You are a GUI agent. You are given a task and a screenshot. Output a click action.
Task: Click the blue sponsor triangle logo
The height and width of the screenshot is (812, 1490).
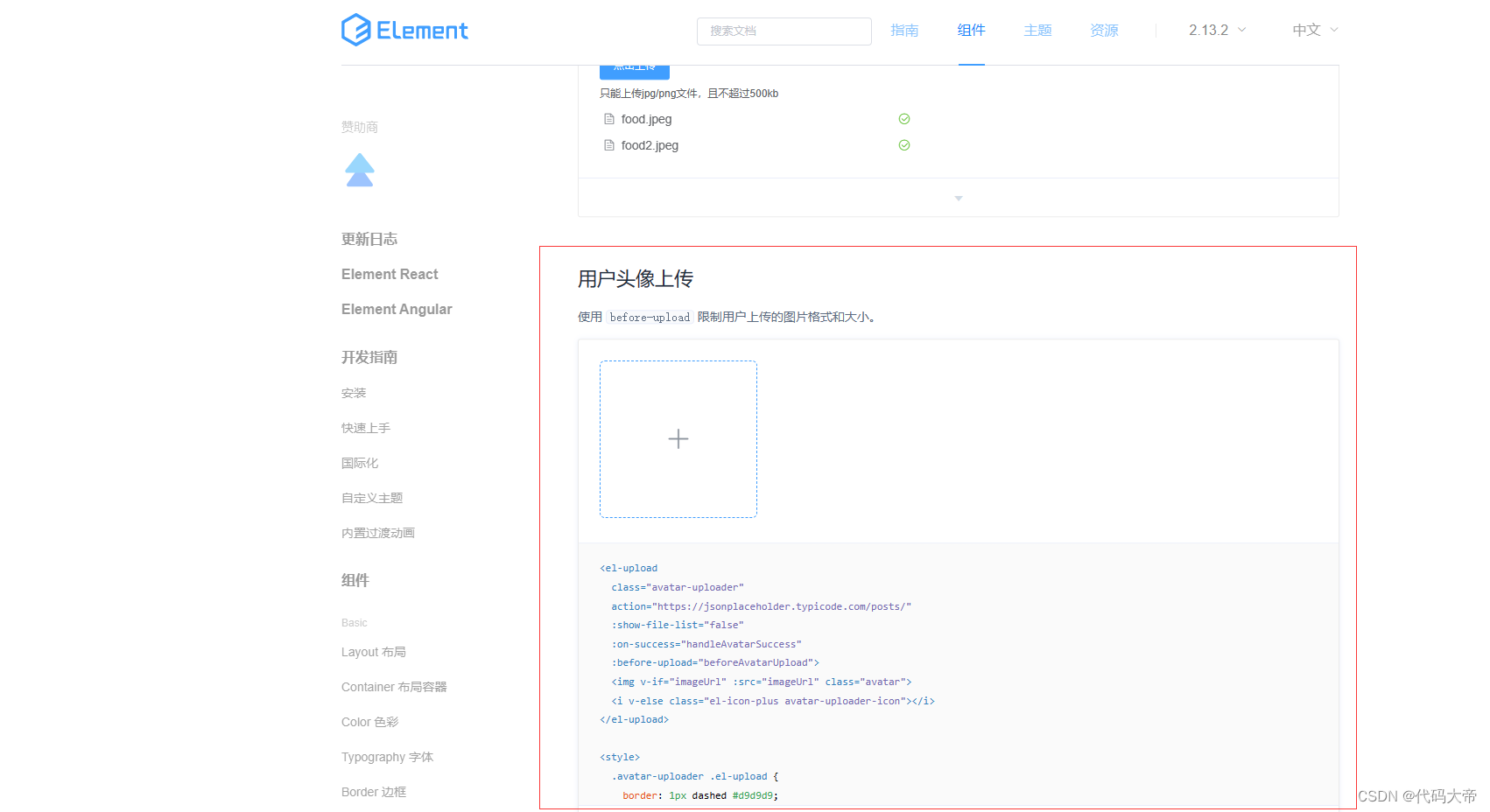(359, 169)
